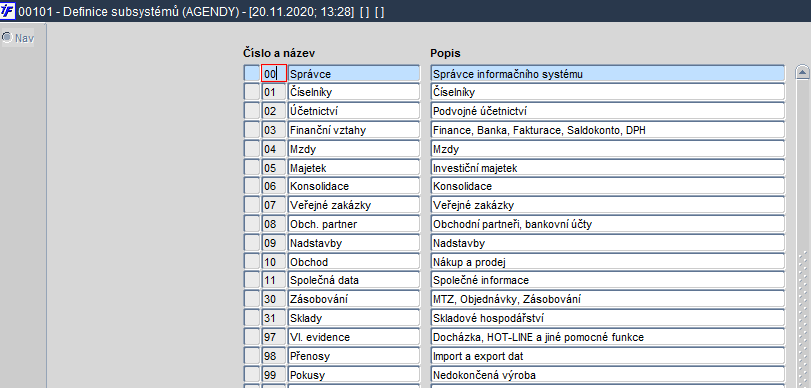The image size is (811, 388).
Task: Click description Investiční majetek
Action: [x=607, y=168]
